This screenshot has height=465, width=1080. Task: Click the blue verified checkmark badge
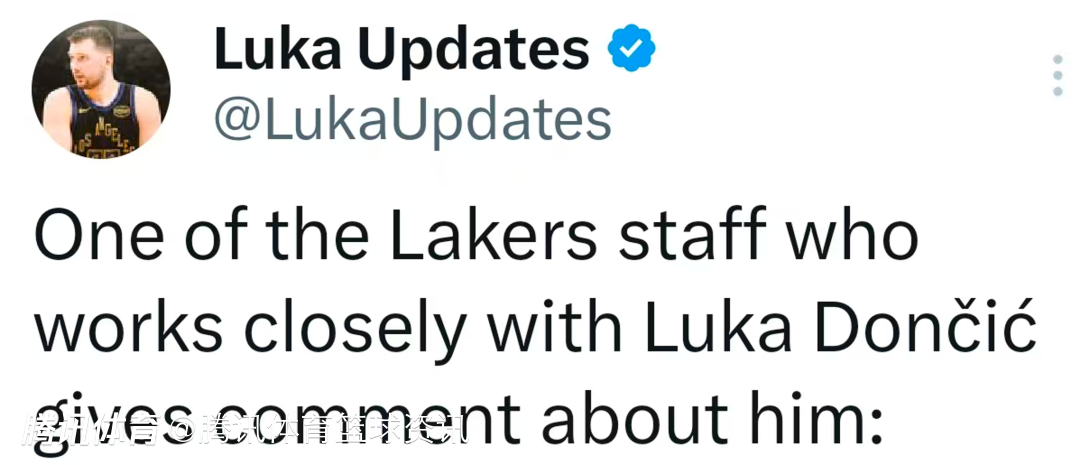tap(632, 48)
